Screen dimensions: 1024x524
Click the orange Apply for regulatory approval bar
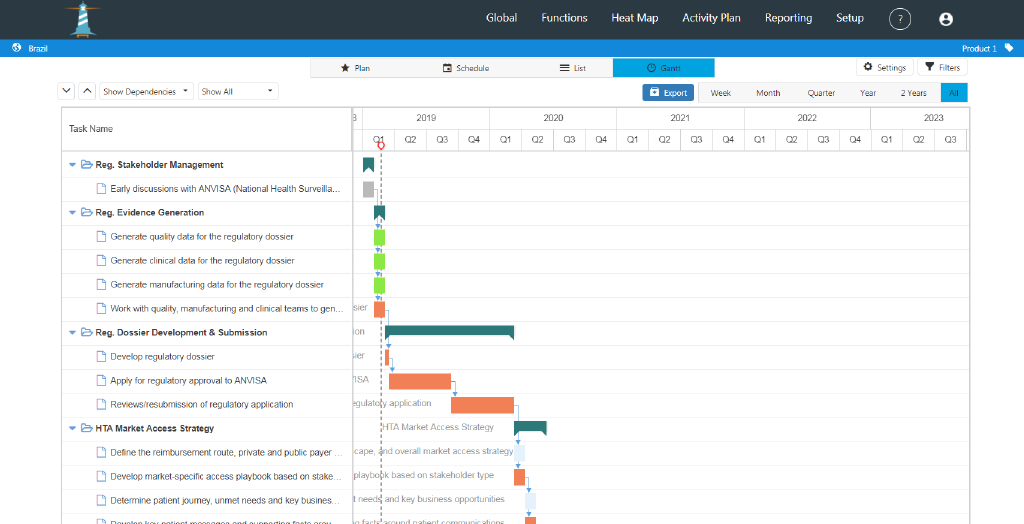pos(419,381)
